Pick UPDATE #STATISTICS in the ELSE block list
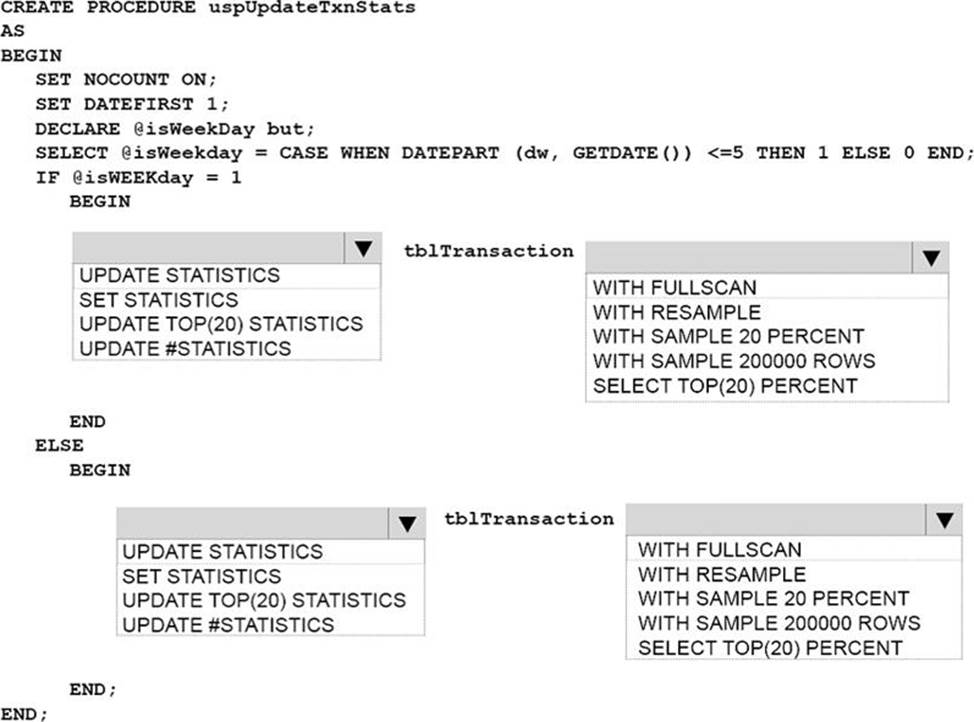This screenshot has width=974, height=722. [228, 625]
